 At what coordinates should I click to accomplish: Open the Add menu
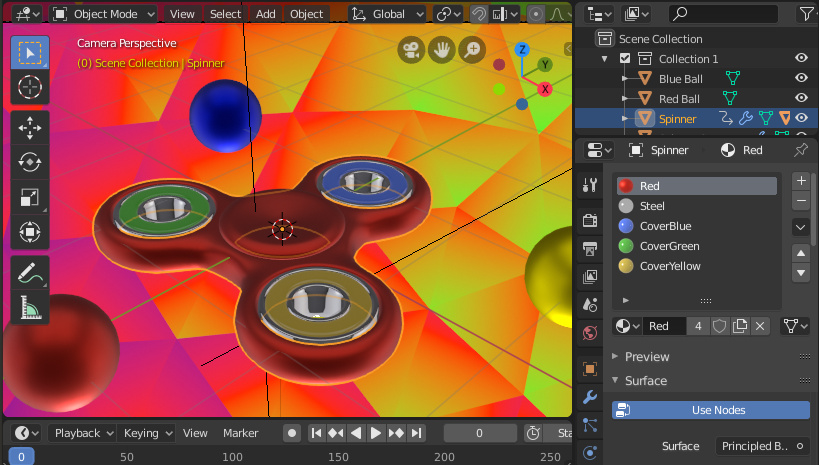tap(265, 14)
